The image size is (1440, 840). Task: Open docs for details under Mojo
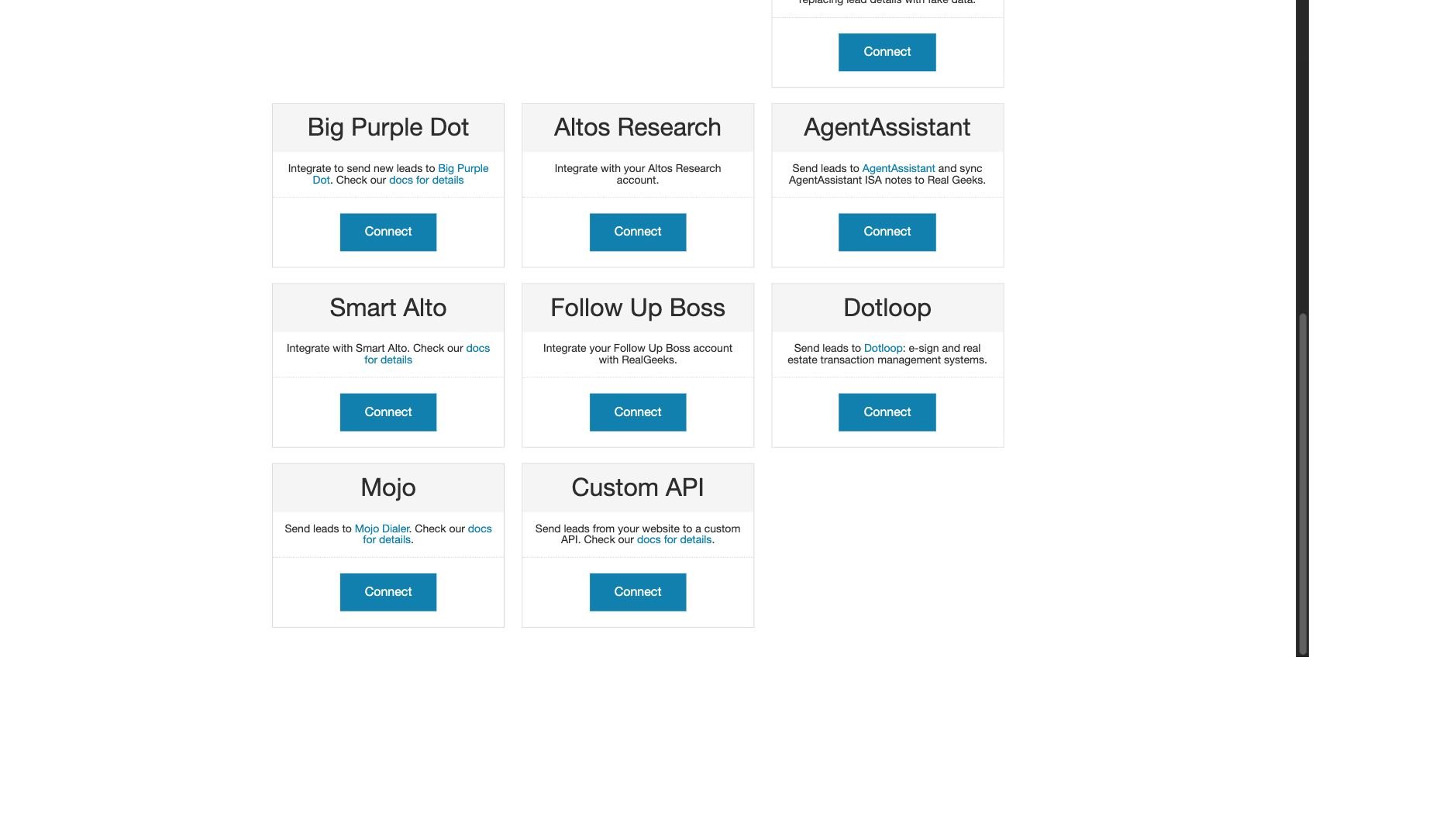[x=479, y=528]
